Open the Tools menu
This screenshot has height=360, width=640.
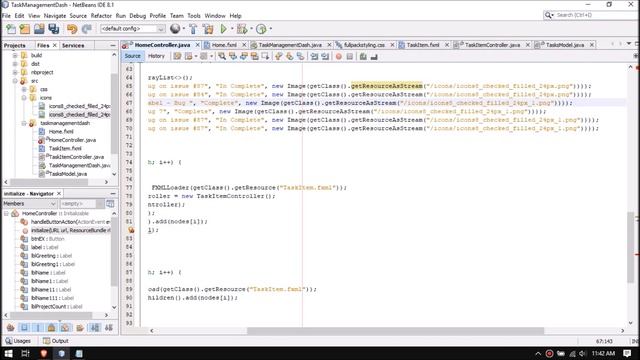[x=194, y=16]
